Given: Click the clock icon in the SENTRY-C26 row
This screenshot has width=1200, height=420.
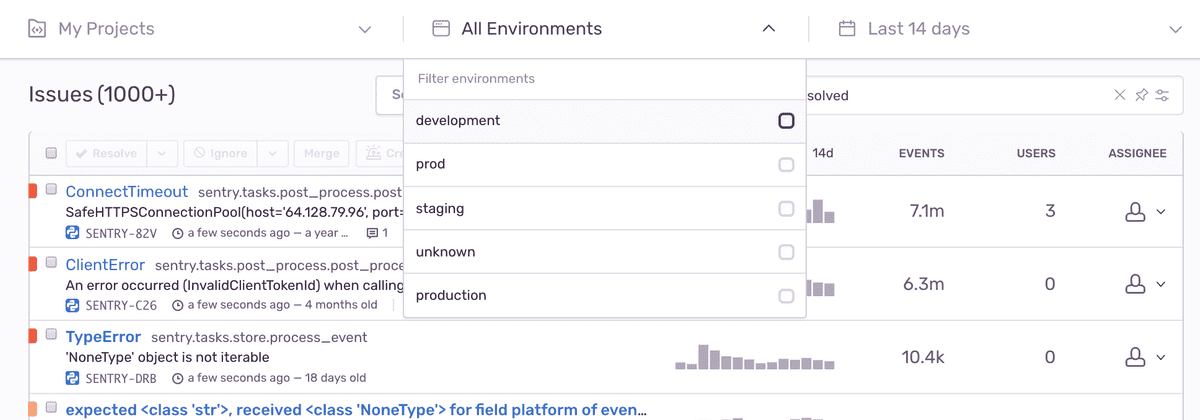Looking at the screenshot, I should [178, 306].
